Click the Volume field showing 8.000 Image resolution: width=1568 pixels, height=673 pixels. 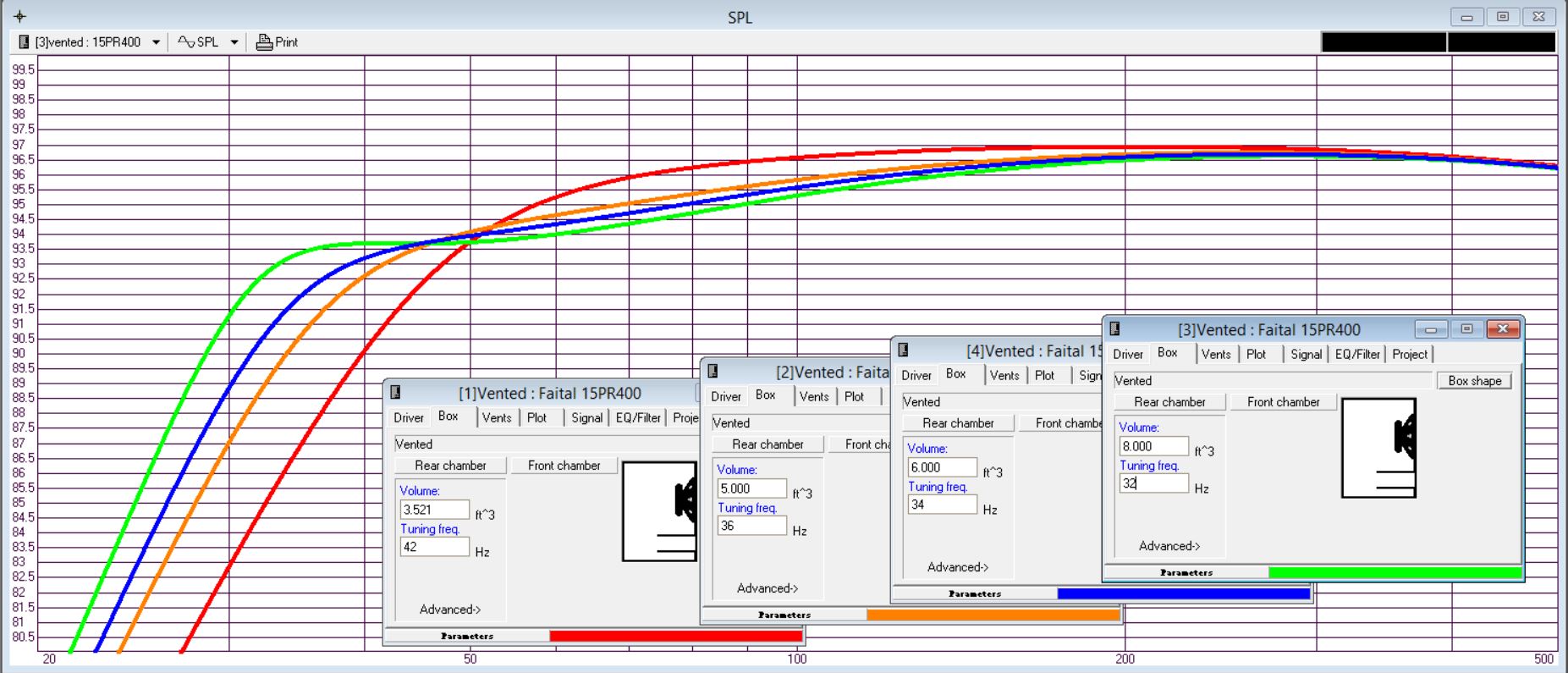pyautogui.click(x=1154, y=446)
